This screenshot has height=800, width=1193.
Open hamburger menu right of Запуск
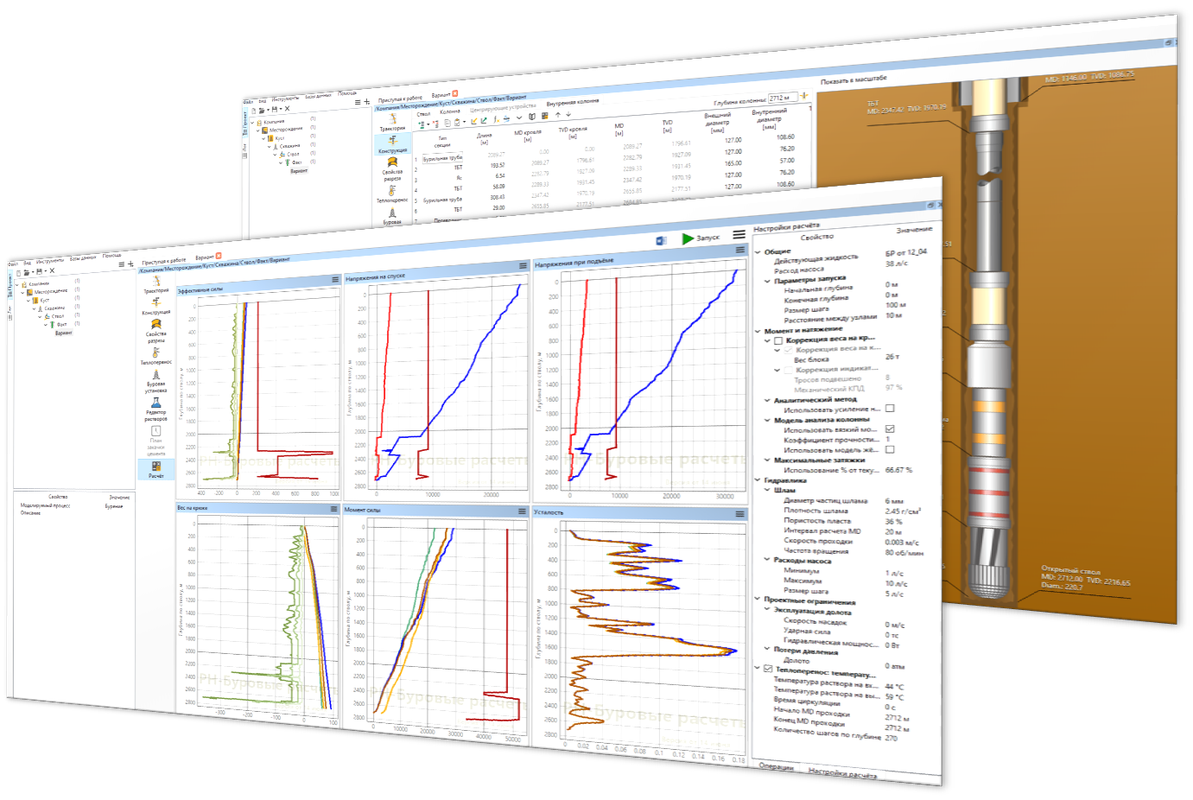tap(739, 234)
